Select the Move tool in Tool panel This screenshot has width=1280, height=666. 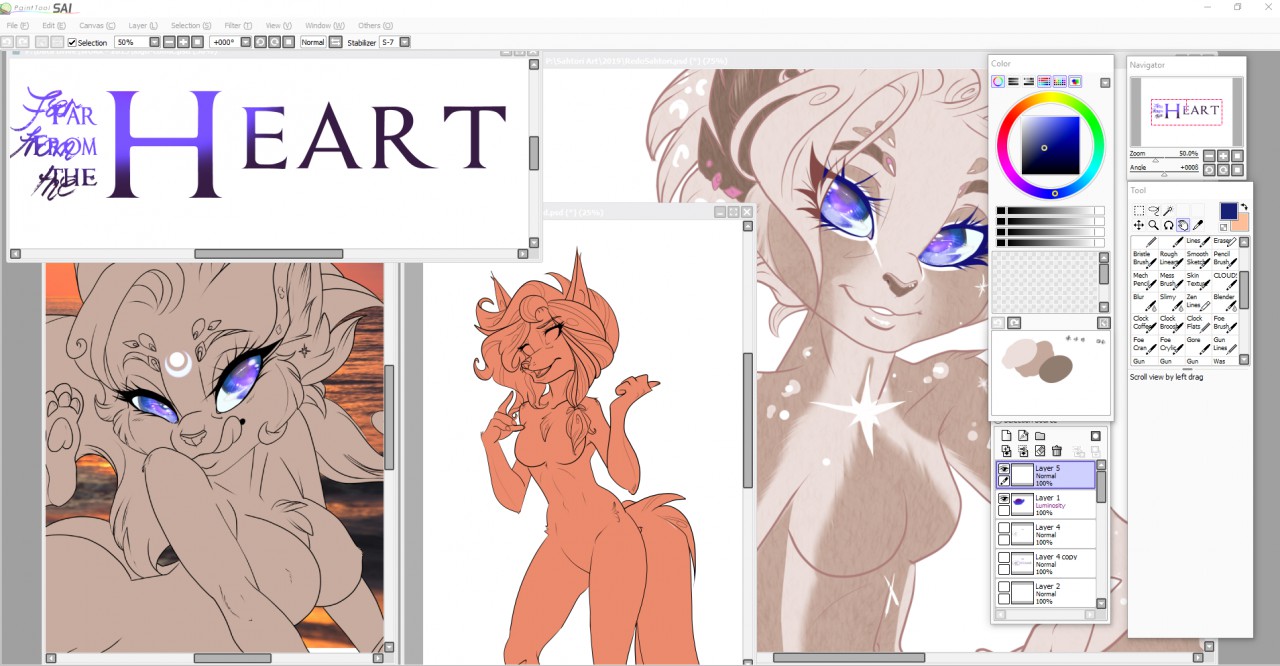coord(1139,225)
